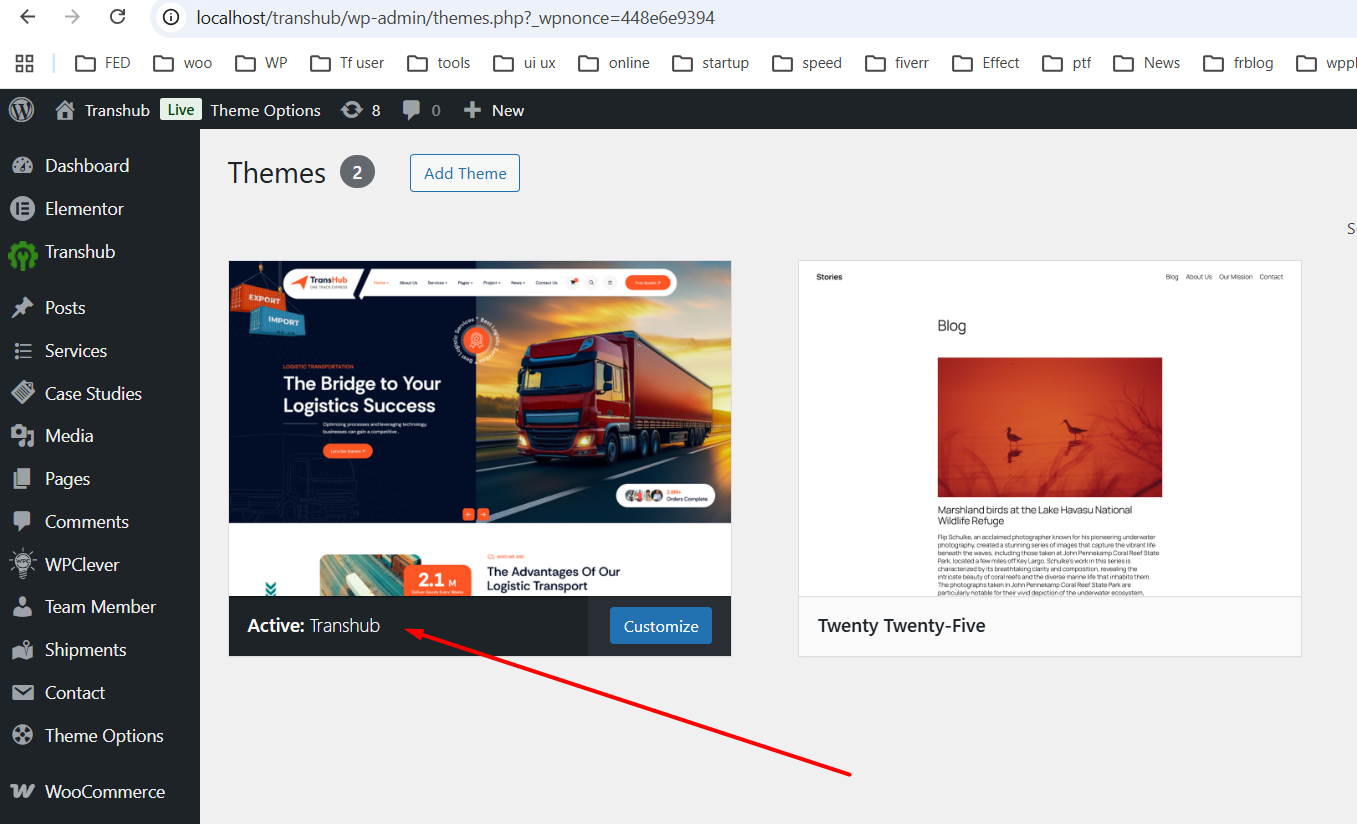This screenshot has height=824, width=1357.
Task: Customize the active Transhub theme
Action: click(x=660, y=625)
